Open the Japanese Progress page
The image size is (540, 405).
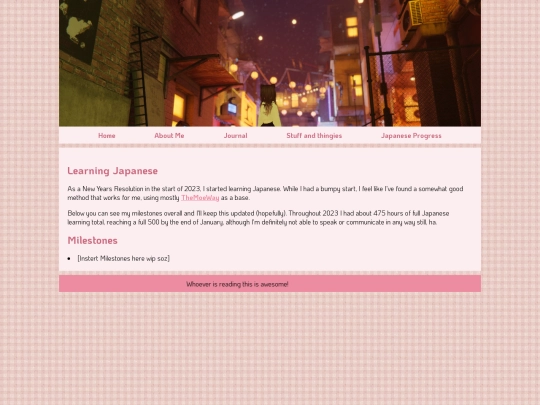[411, 136]
